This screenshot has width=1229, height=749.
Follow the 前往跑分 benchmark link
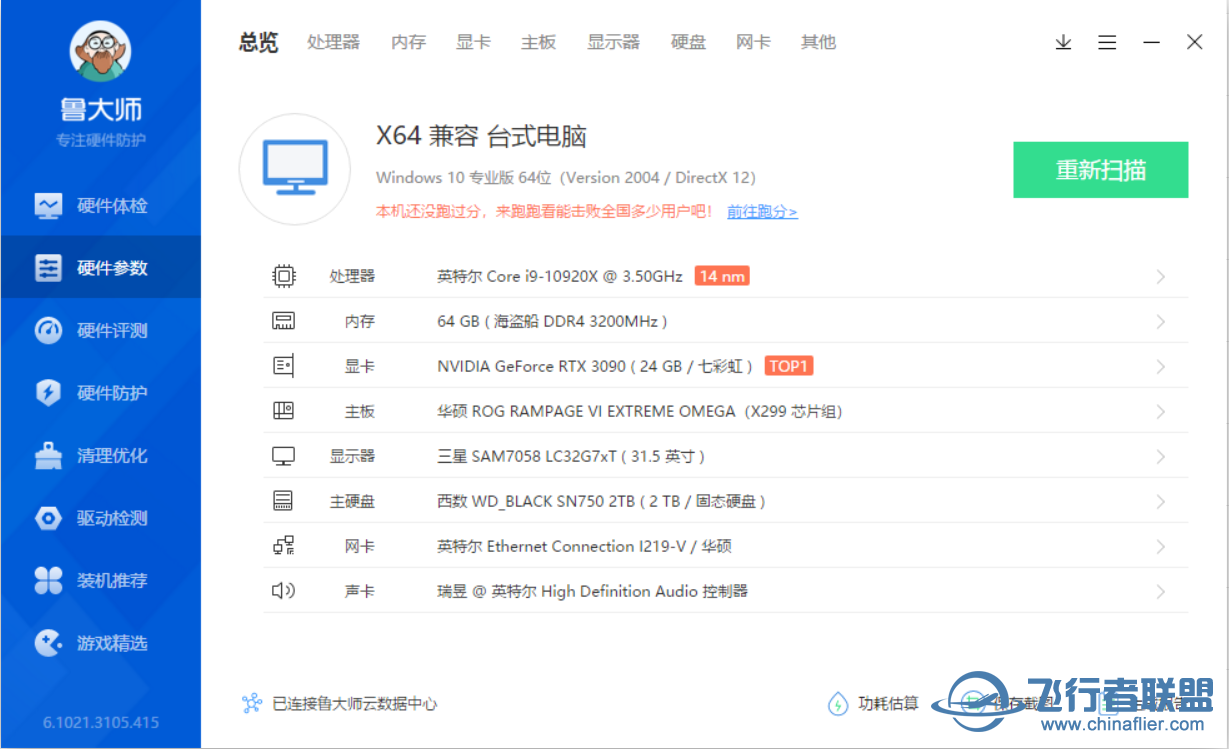762,211
